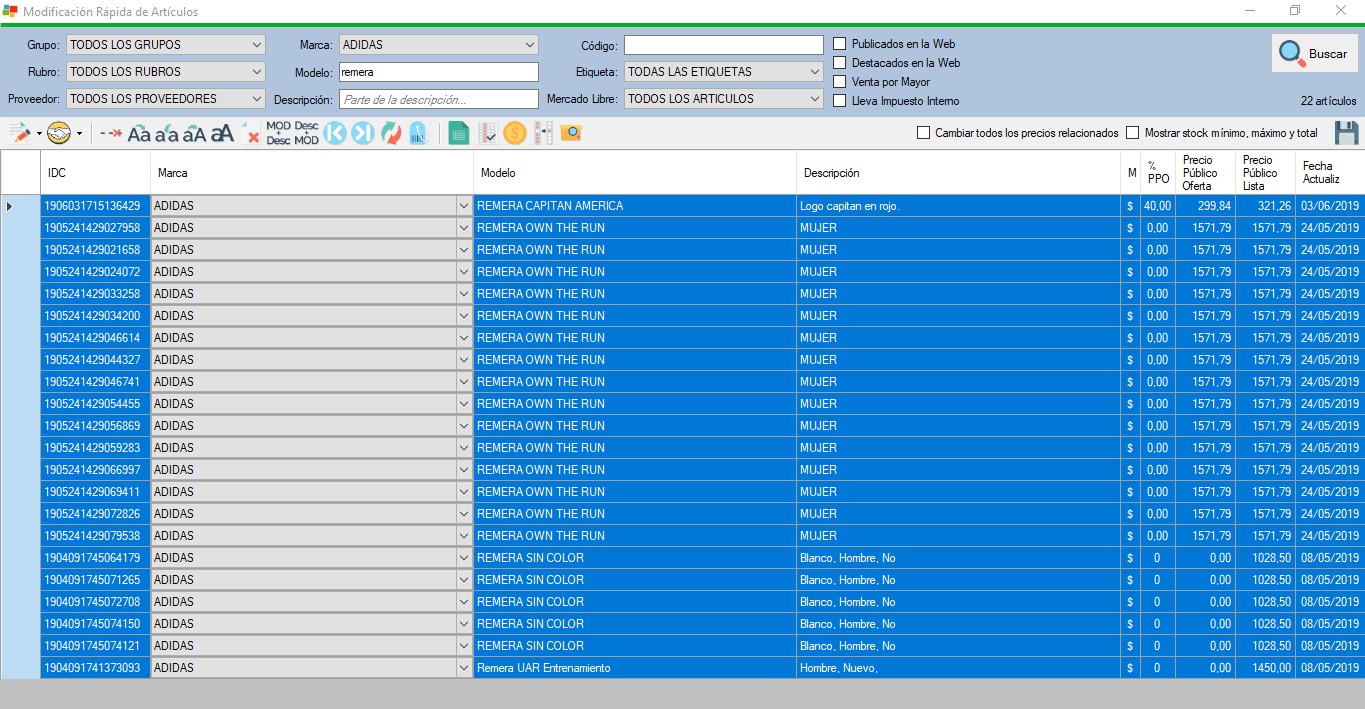Check 'Cambiar todos los precios relacionados'
Viewport: 1365px width, 709px height.
click(x=924, y=133)
